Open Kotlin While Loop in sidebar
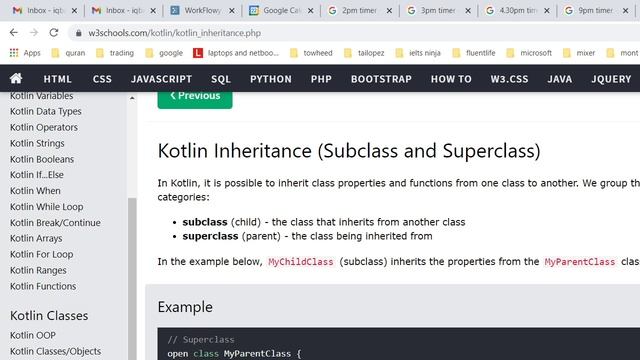 [x=47, y=207]
